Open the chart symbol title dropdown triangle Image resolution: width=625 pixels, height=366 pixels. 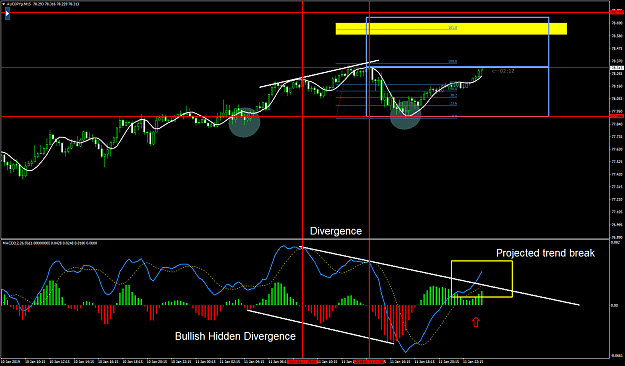(x=4, y=4)
